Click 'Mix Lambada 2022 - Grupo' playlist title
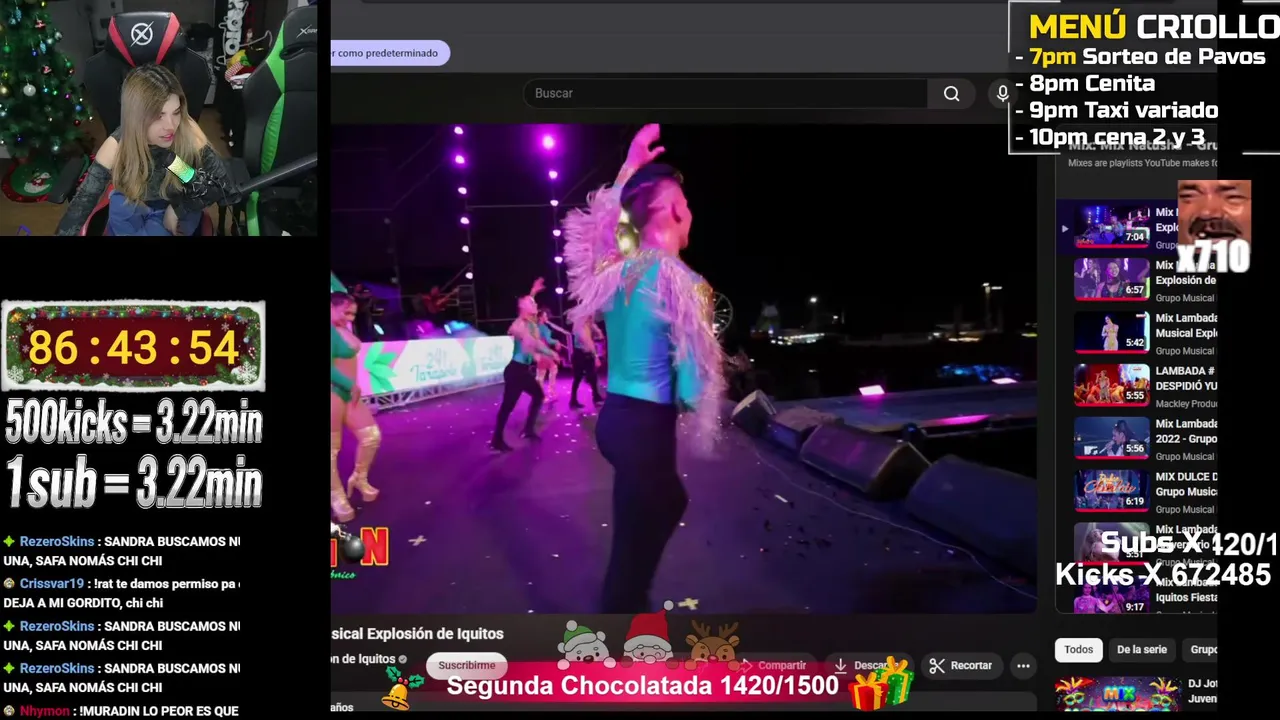This screenshot has height=720, width=1280. [x=1186, y=431]
